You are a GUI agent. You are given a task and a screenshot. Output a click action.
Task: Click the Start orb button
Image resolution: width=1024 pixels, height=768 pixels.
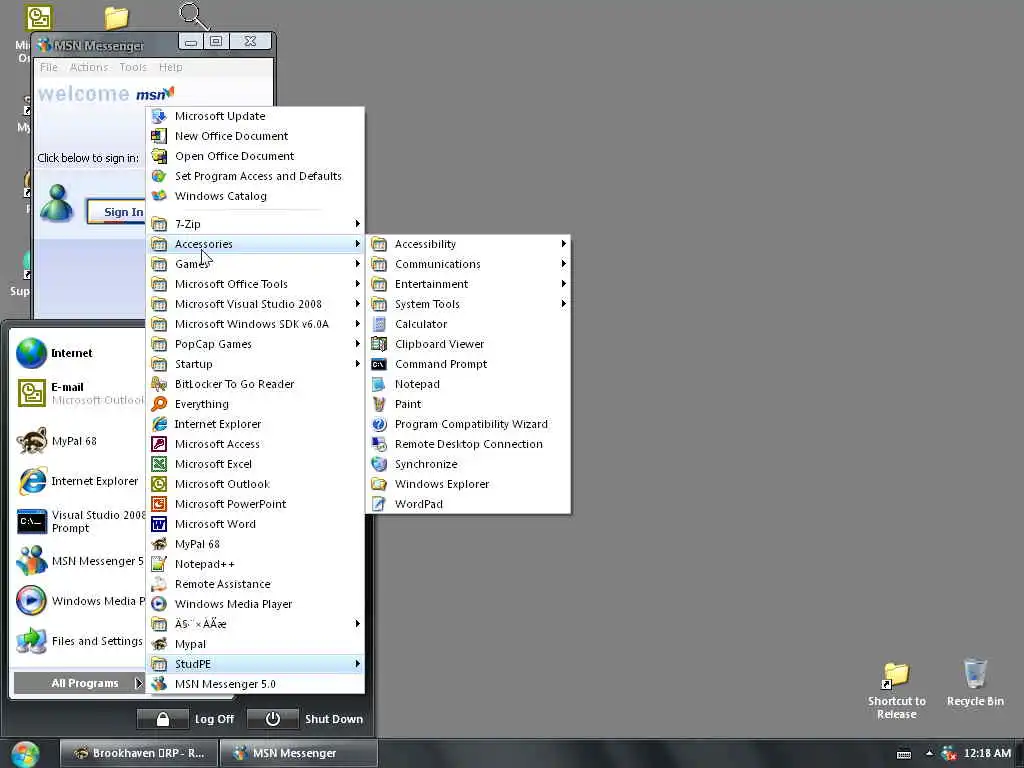click(x=25, y=753)
